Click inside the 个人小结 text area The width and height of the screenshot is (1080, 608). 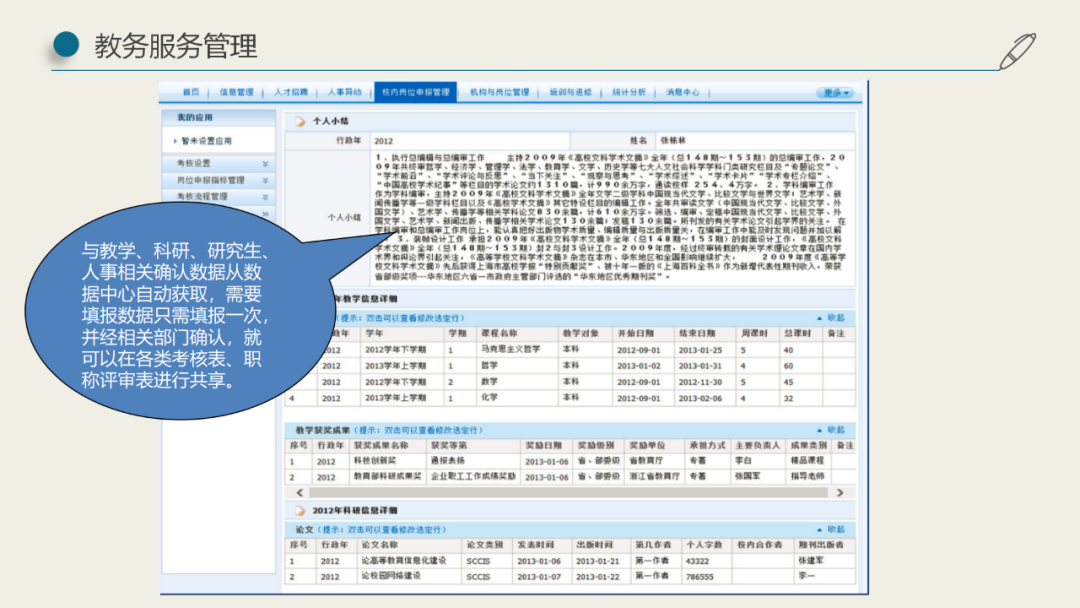tap(612, 217)
